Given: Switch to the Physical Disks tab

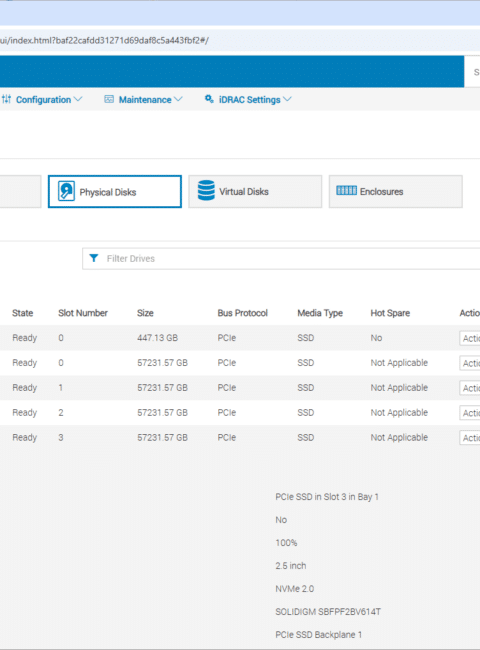Looking at the screenshot, I should pyautogui.click(x=115, y=192).
